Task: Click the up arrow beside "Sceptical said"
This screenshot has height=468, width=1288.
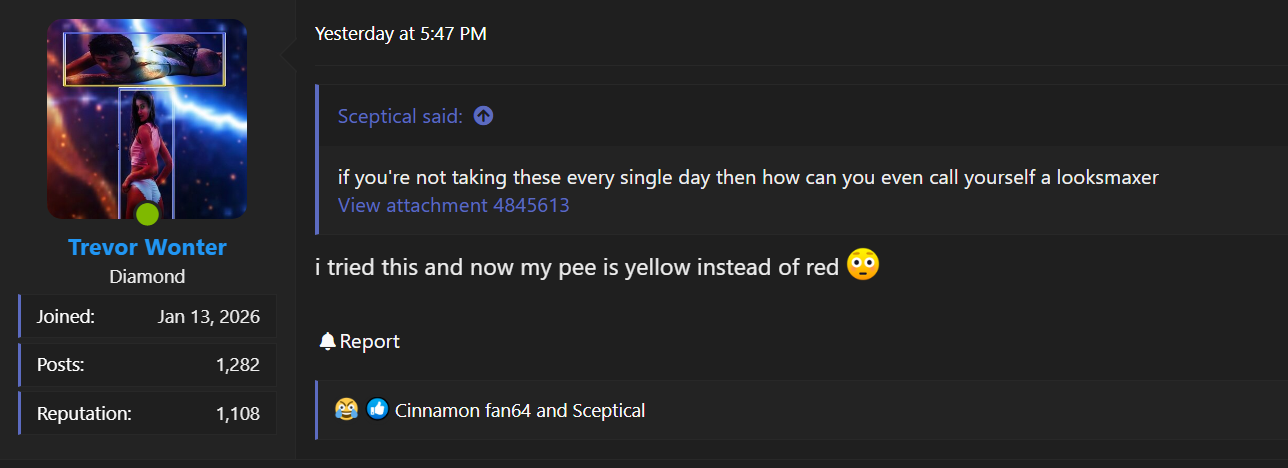Action: pos(483,116)
